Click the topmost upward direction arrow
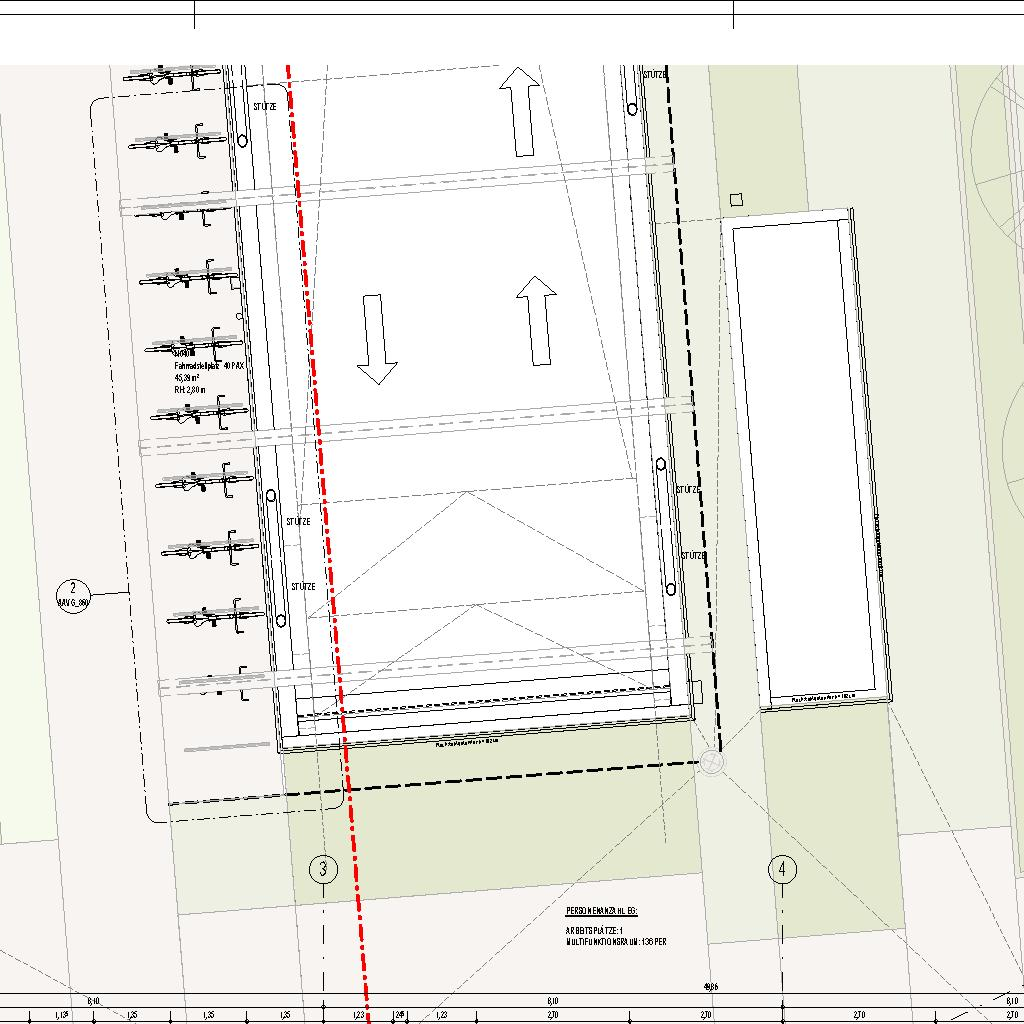Image resolution: width=1024 pixels, height=1024 pixels. [x=520, y=110]
